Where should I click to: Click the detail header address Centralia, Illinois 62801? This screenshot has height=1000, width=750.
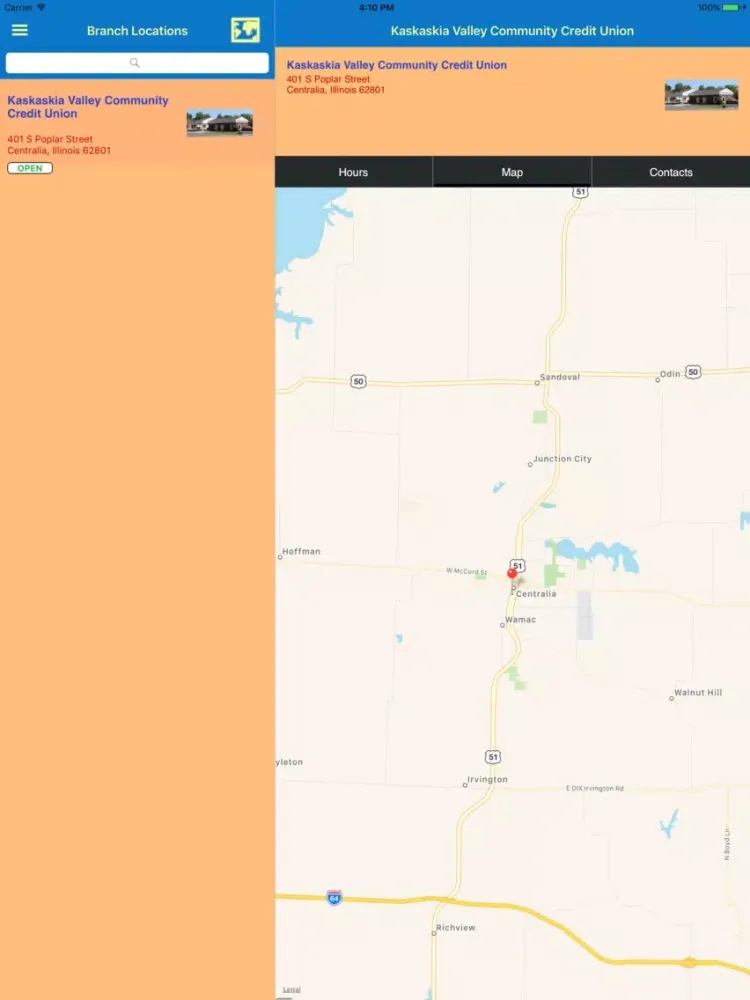(335, 90)
